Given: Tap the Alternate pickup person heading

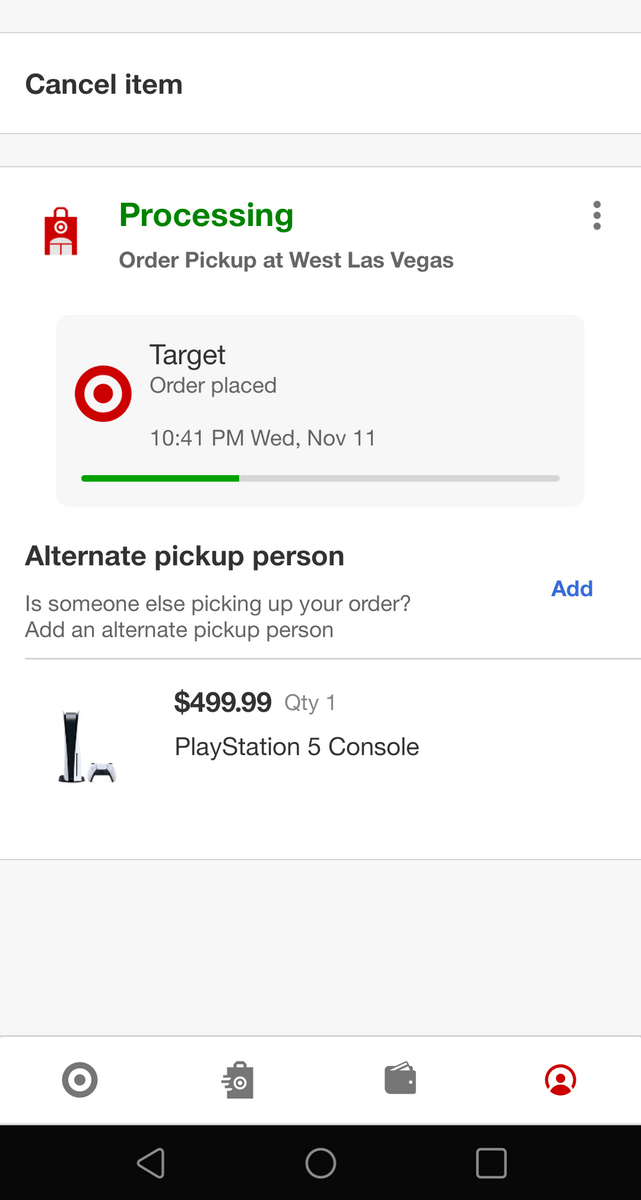Looking at the screenshot, I should click(x=185, y=557).
